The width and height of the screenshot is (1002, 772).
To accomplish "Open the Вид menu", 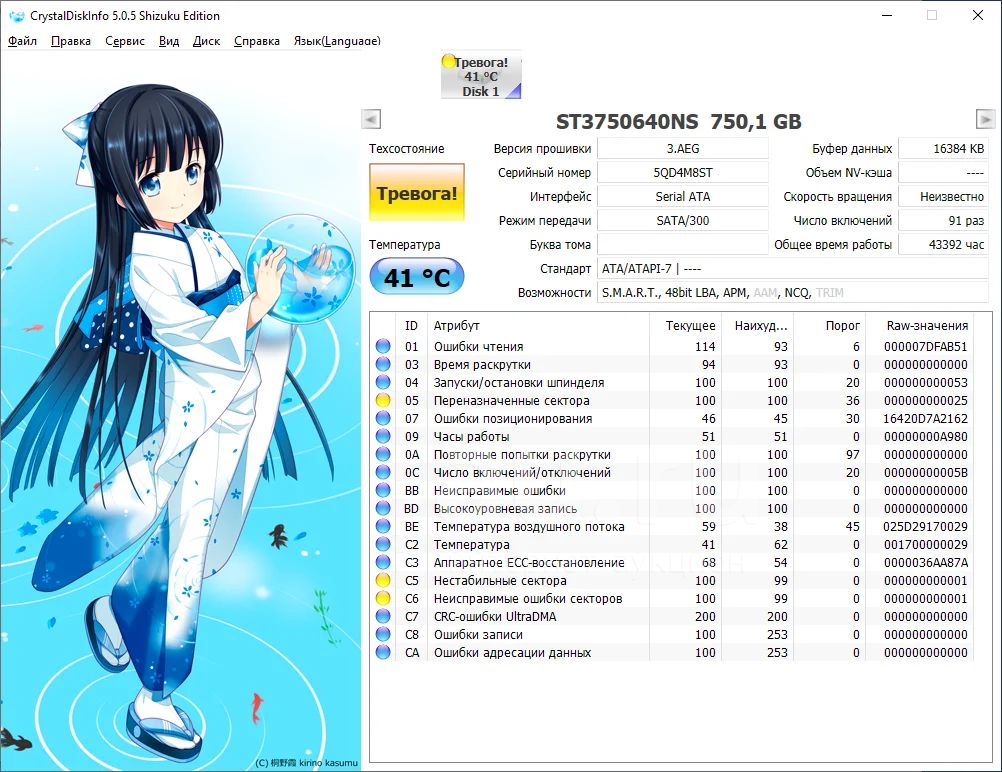I will coord(169,41).
